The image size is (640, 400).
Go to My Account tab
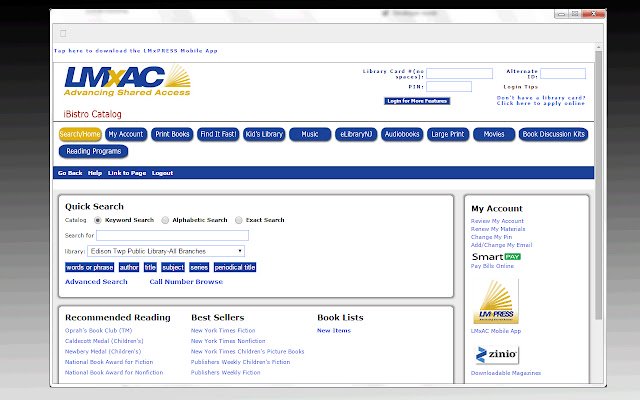click(126, 134)
